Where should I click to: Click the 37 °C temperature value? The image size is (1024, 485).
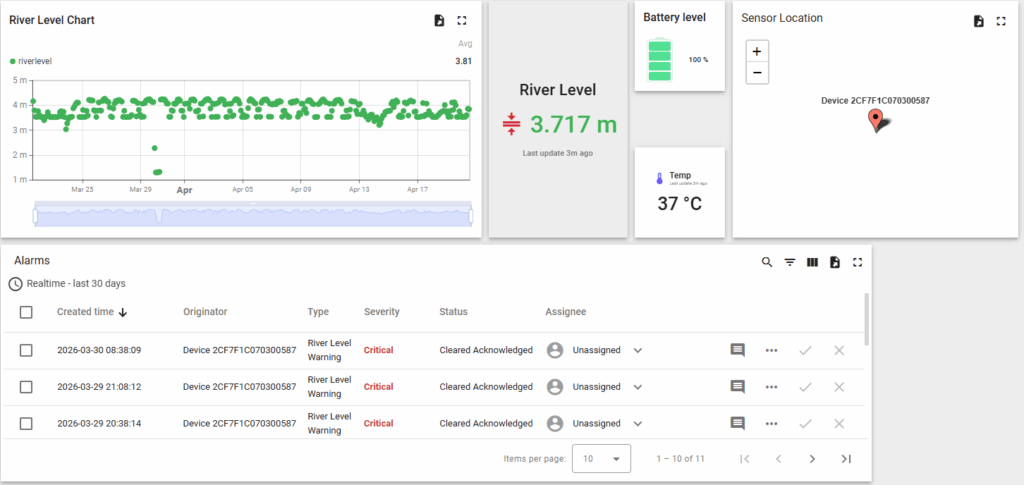(x=680, y=204)
